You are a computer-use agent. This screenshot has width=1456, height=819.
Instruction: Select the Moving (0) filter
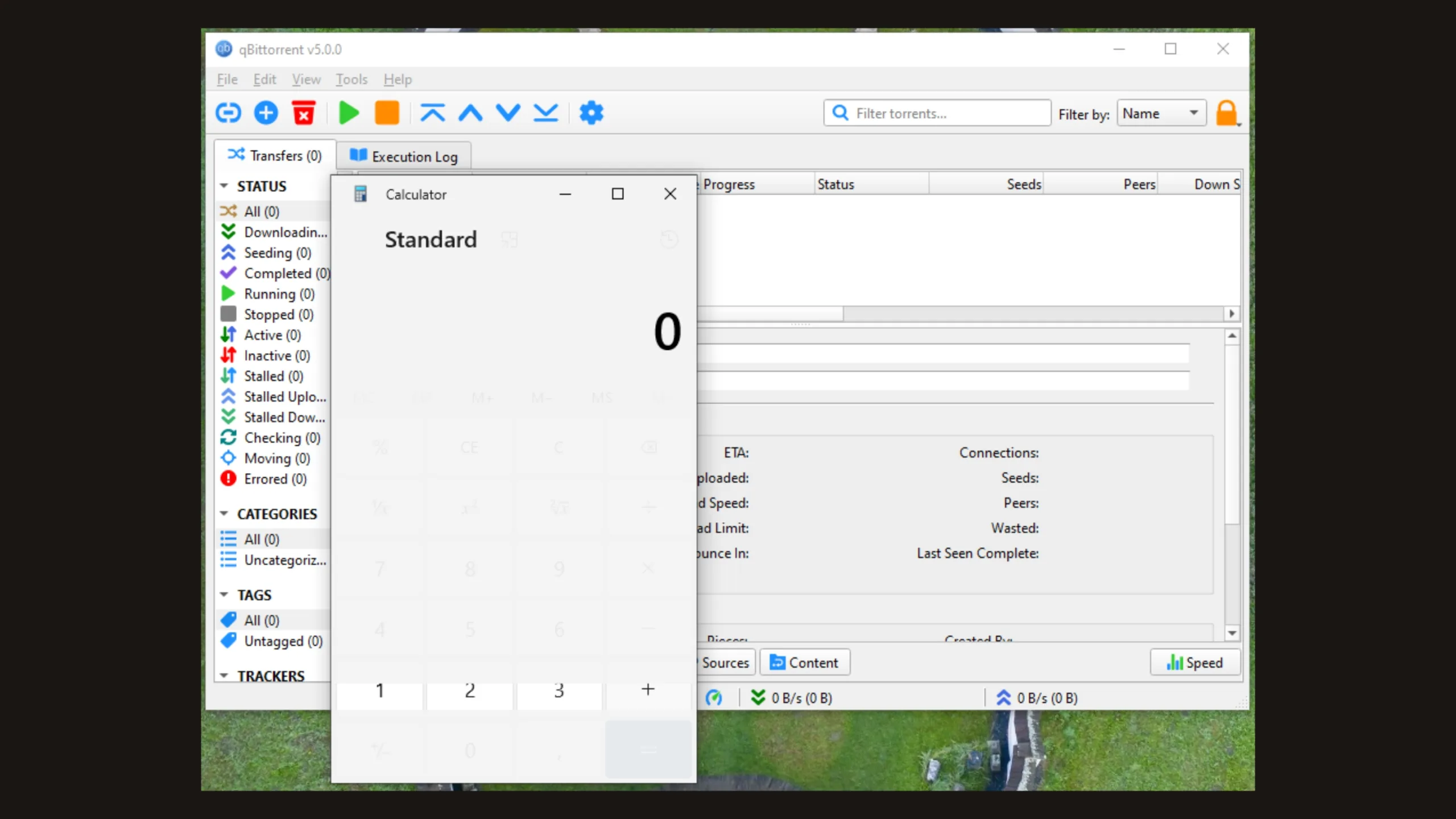coord(274,458)
